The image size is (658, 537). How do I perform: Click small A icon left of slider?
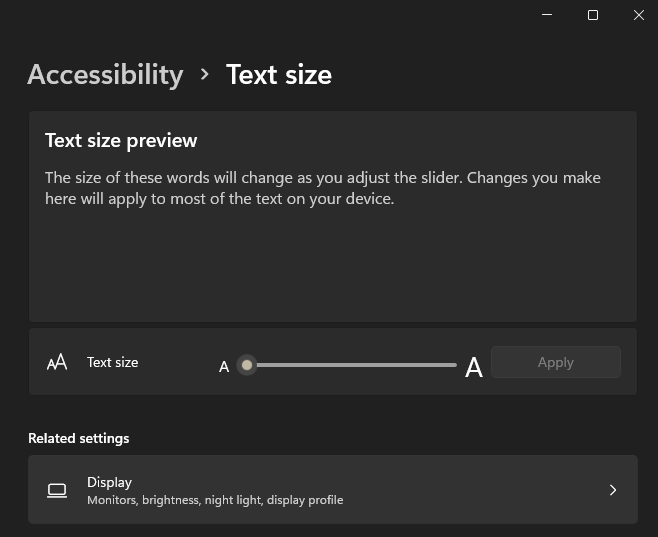224,367
